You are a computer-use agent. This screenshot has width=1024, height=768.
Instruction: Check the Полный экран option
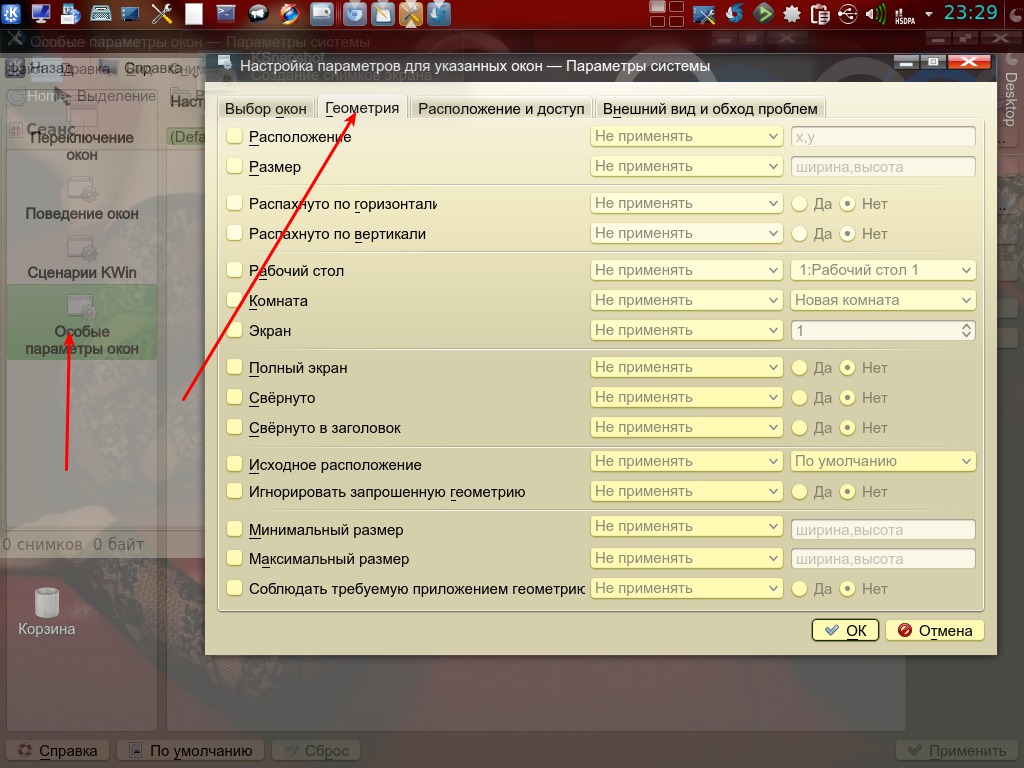pyautogui.click(x=234, y=368)
